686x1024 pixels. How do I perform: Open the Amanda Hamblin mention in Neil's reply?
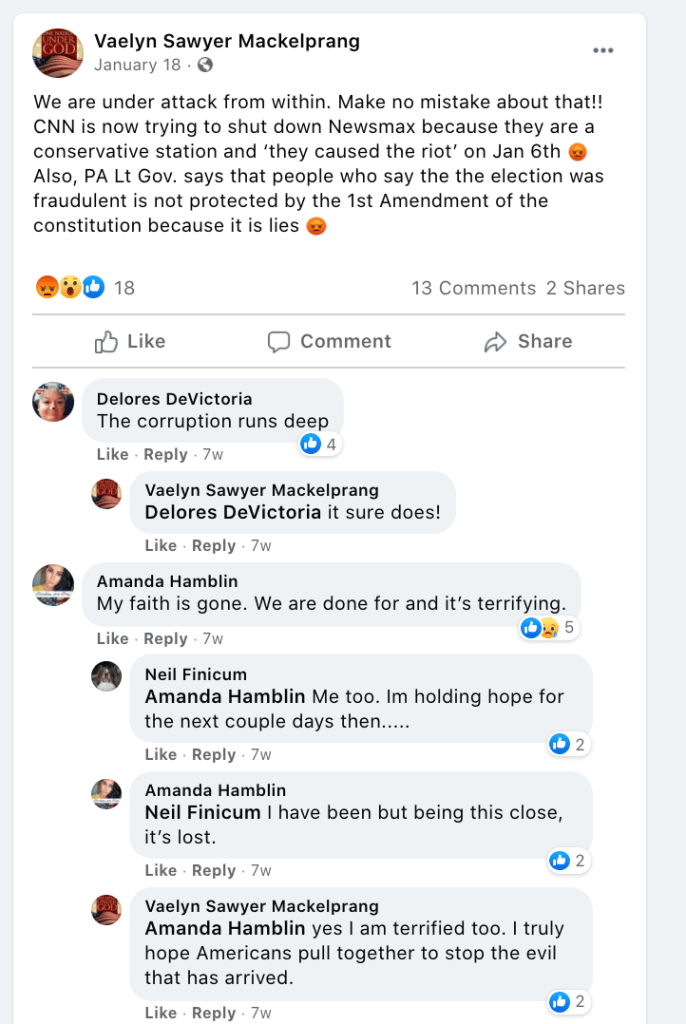pyautogui.click(x=226, y=697)
